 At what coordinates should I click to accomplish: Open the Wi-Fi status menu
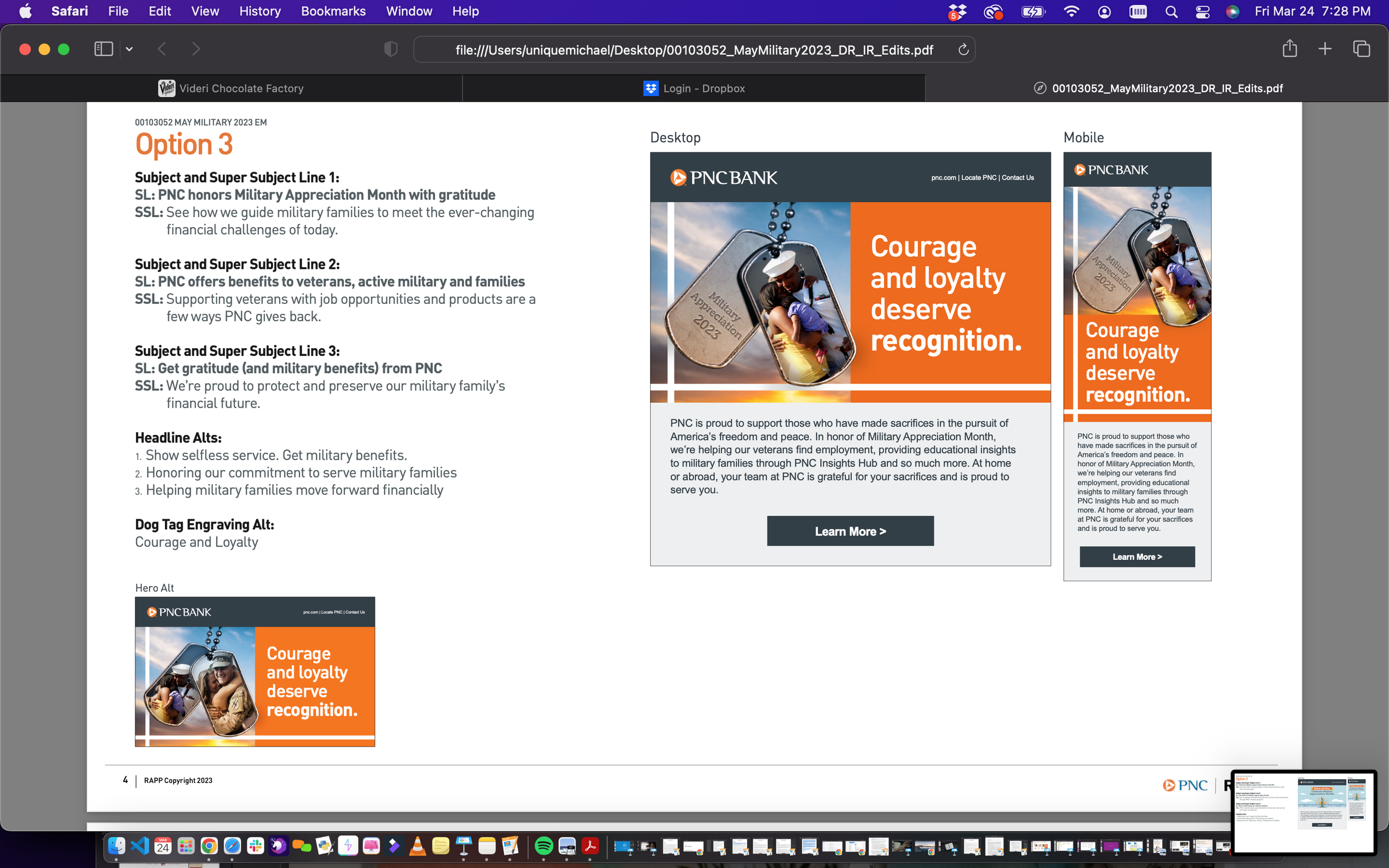[x=1071, y=12]
